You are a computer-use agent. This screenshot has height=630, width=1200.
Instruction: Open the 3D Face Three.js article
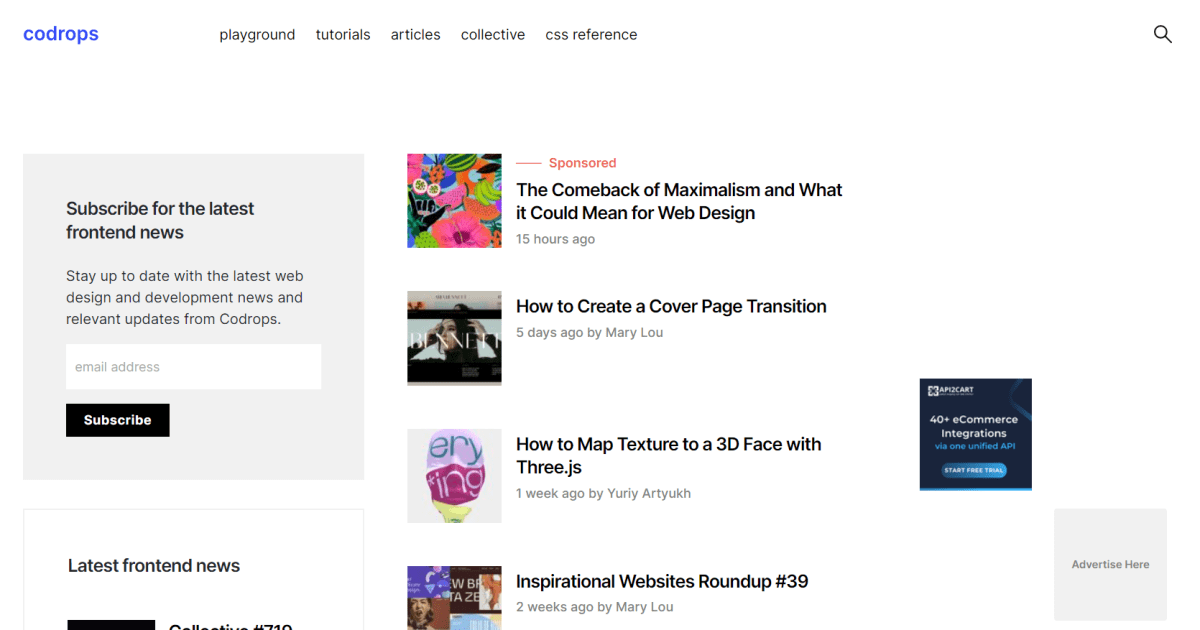668,455
